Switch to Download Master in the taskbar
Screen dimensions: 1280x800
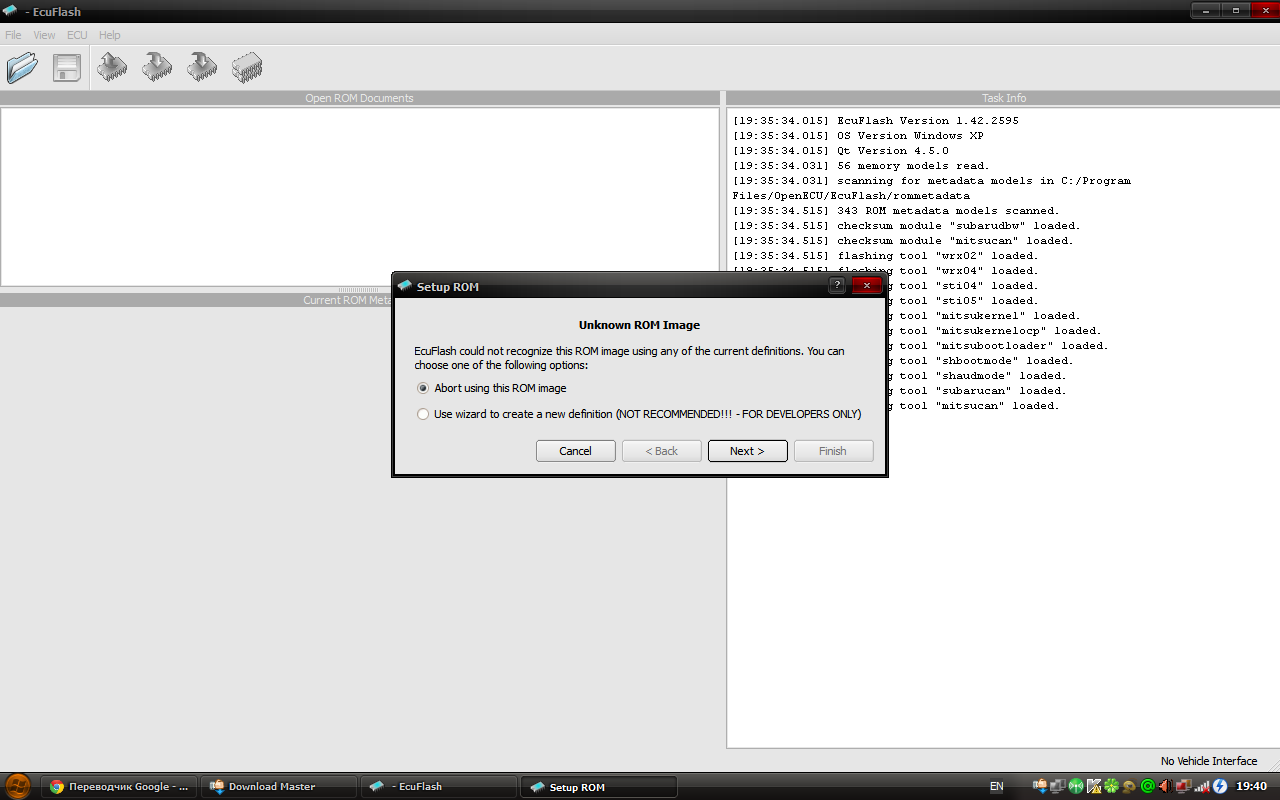pos(279,787)
